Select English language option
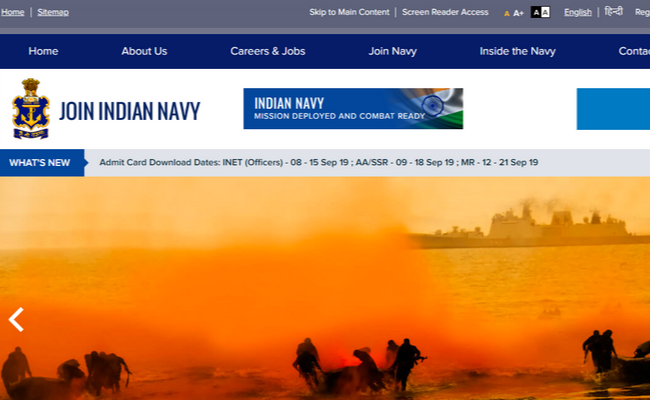 pyautogui.click(x=577, y=12)
